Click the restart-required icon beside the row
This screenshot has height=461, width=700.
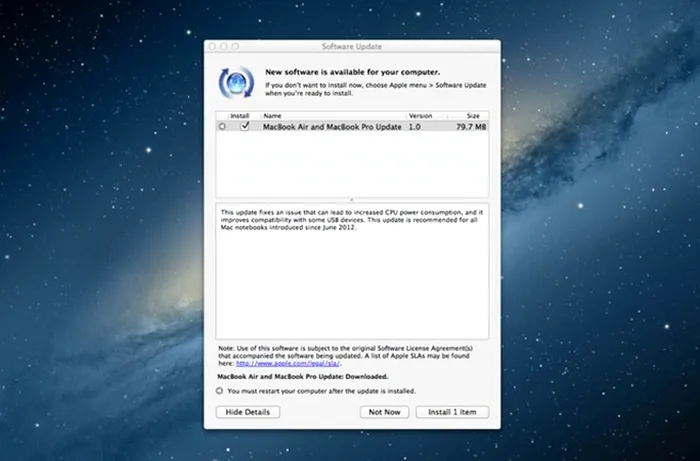[x=222, y=127]
